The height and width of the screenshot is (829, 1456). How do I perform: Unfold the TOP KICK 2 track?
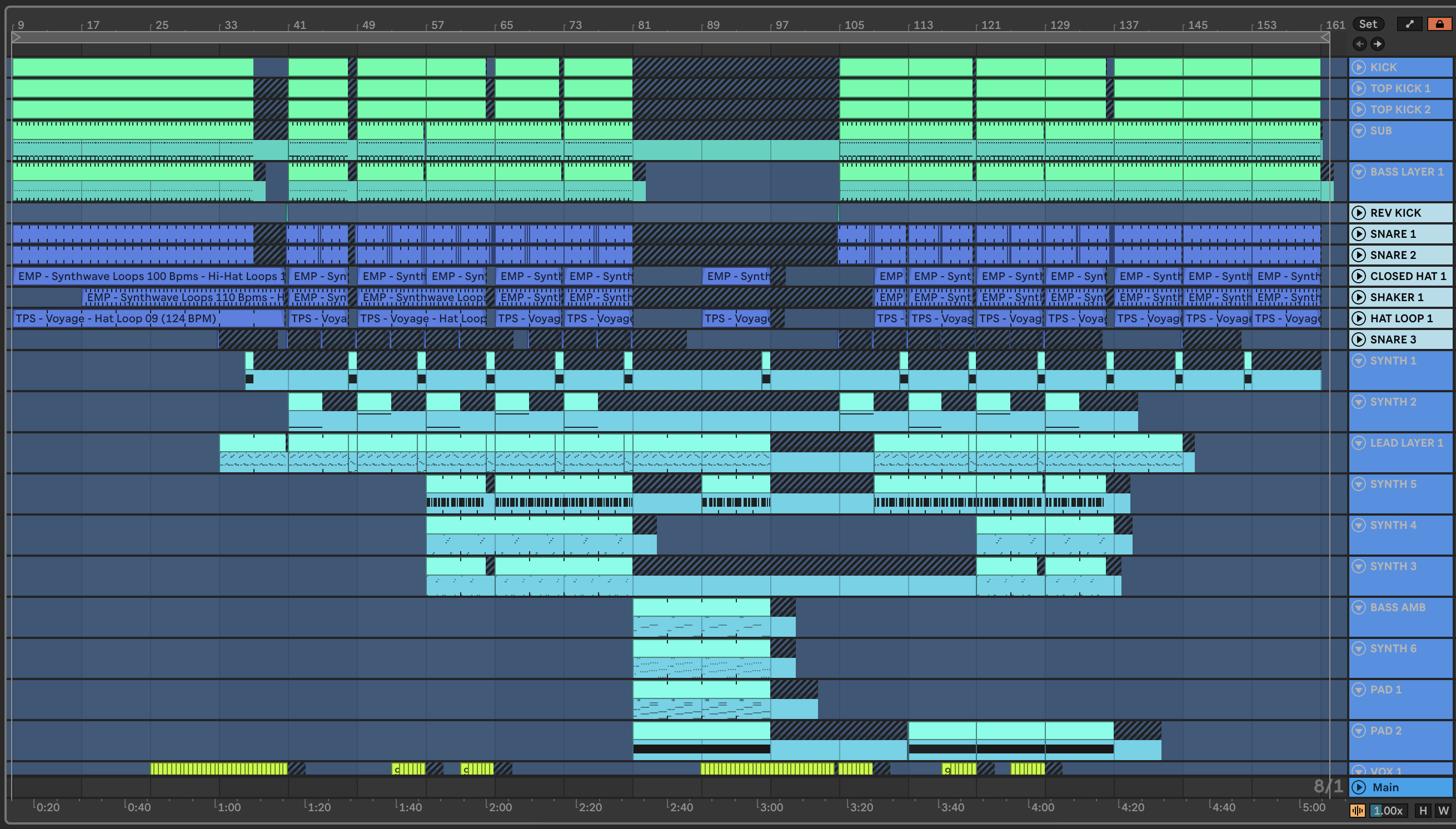pyautogui.click(x=1359, y=109)
